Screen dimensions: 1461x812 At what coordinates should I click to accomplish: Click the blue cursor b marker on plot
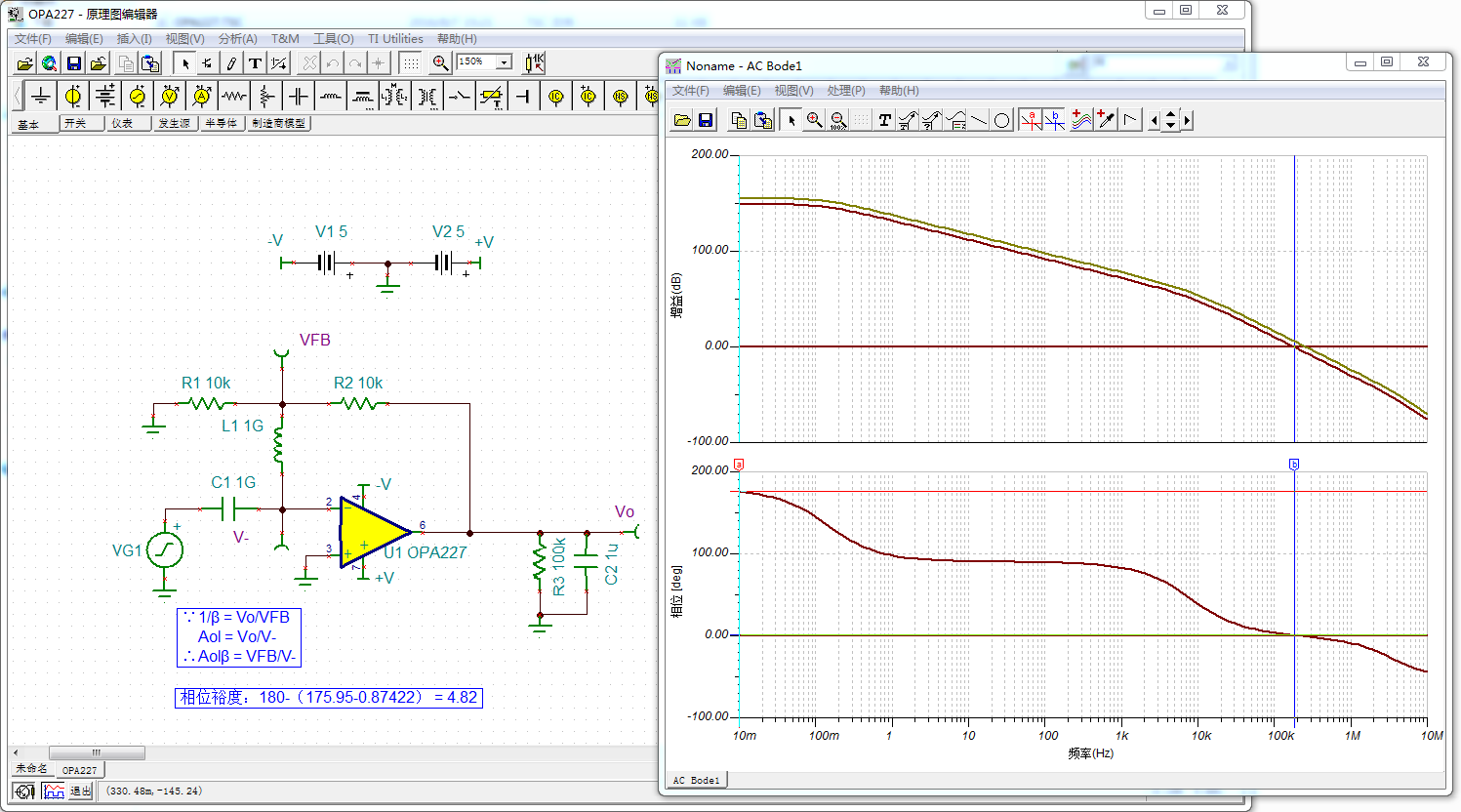pos(1294,465)
